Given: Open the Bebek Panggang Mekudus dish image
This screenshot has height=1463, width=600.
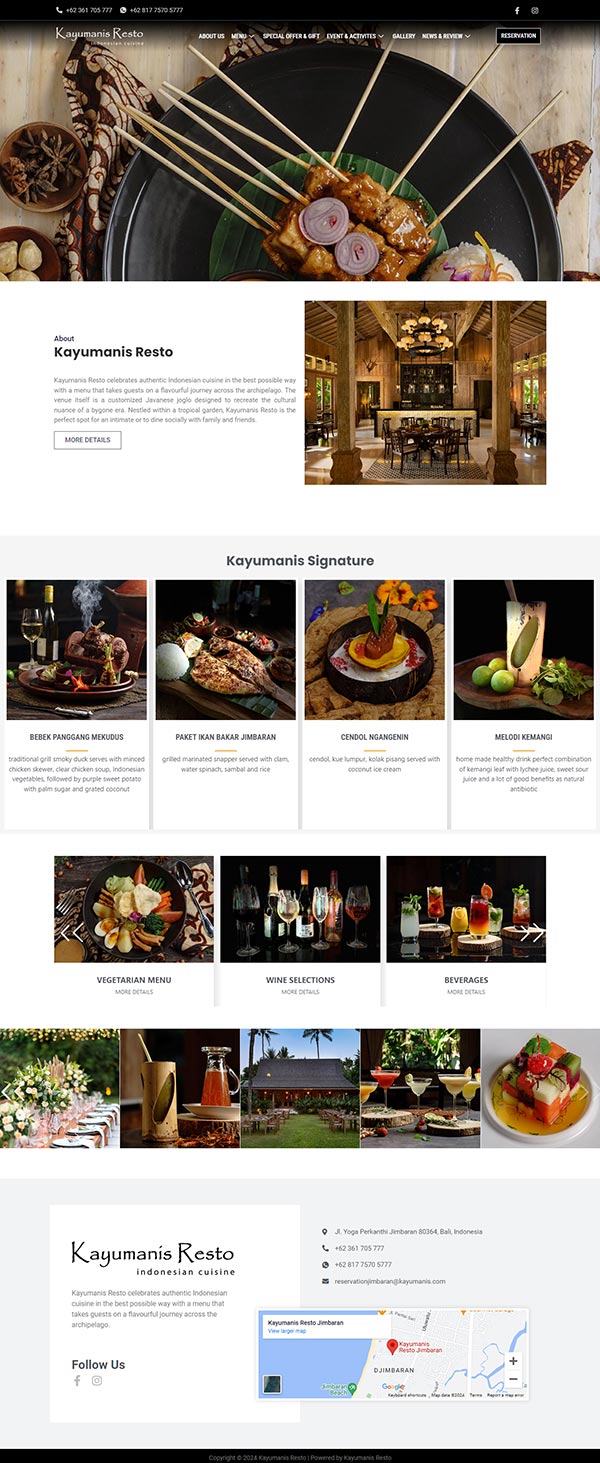Looking at the screenshot, I should point(77,650).
